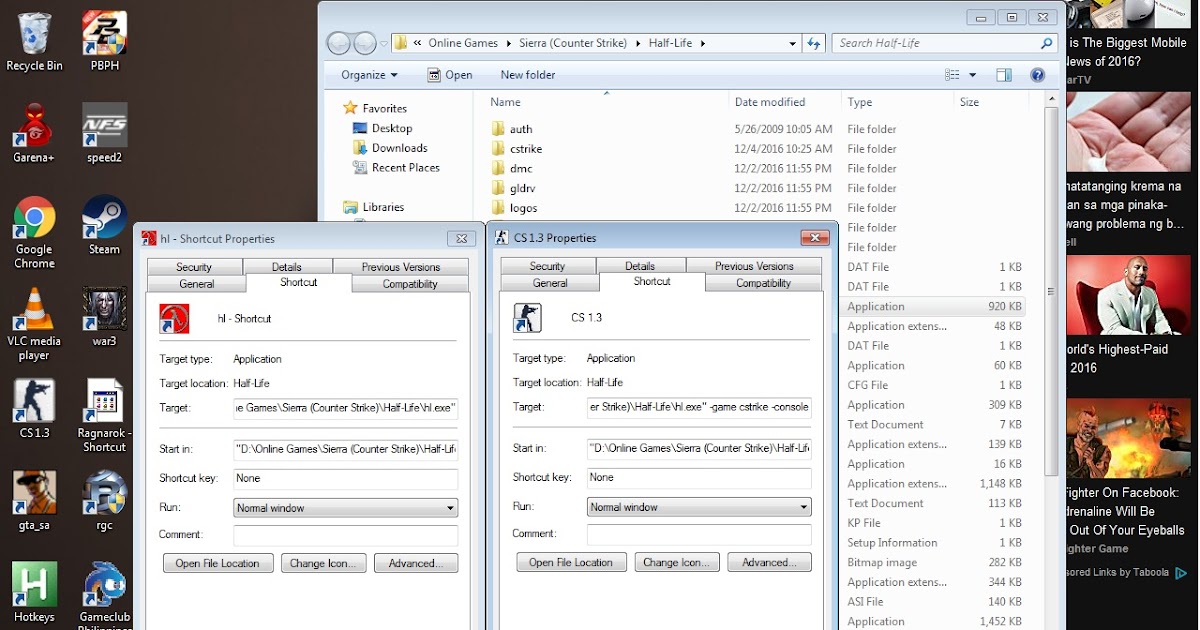Screen dimensions: 1200x630
Task: Click Open File Location in hl Shortcut Properties
Action: click(x=217, y=563)
